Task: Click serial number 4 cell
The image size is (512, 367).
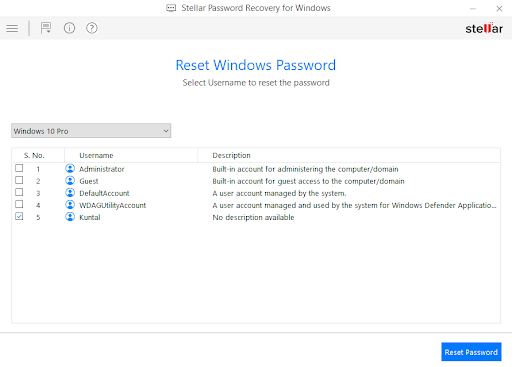Action: pos(38,205)
